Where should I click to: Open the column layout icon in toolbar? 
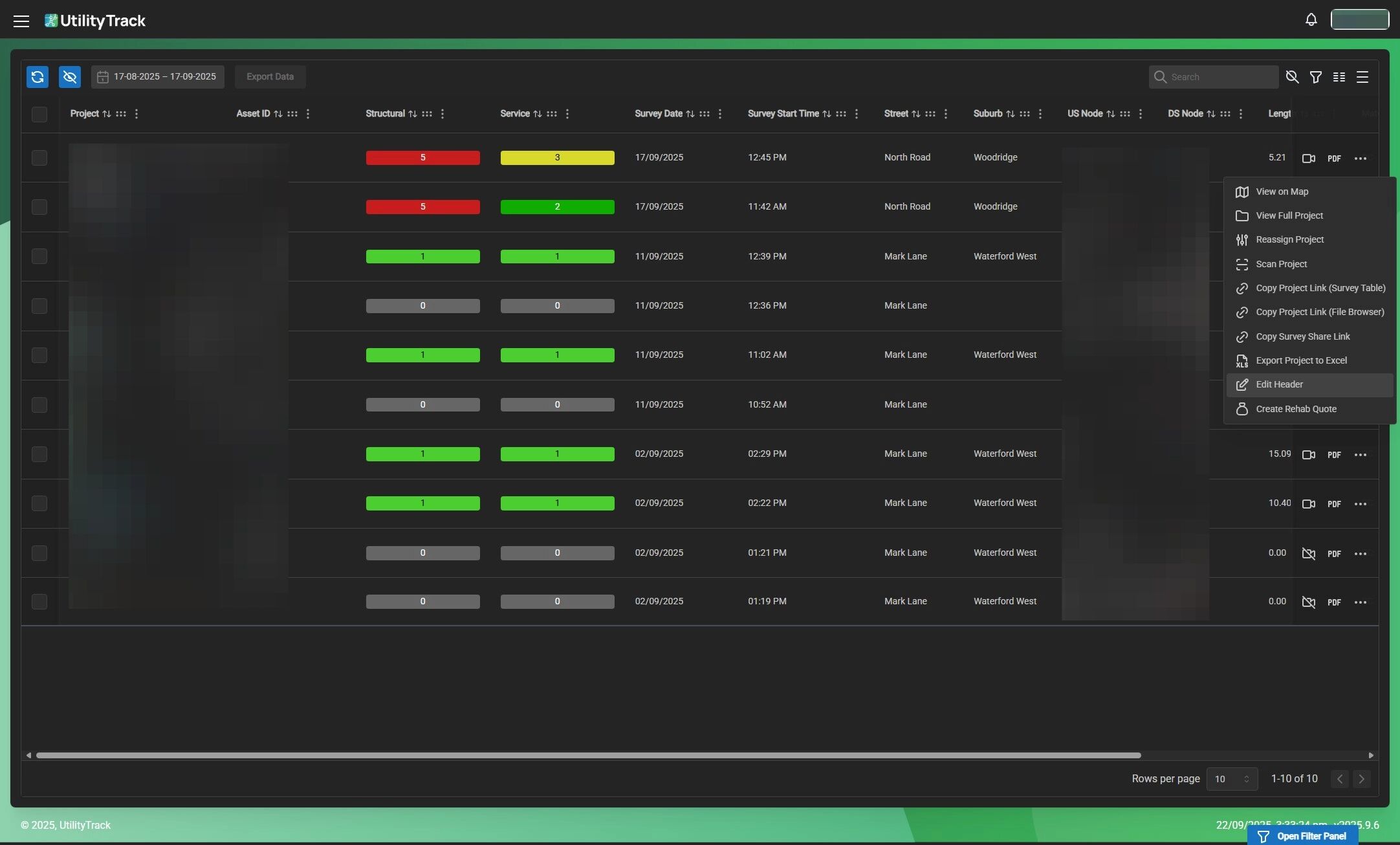[x=1339, y=77]
